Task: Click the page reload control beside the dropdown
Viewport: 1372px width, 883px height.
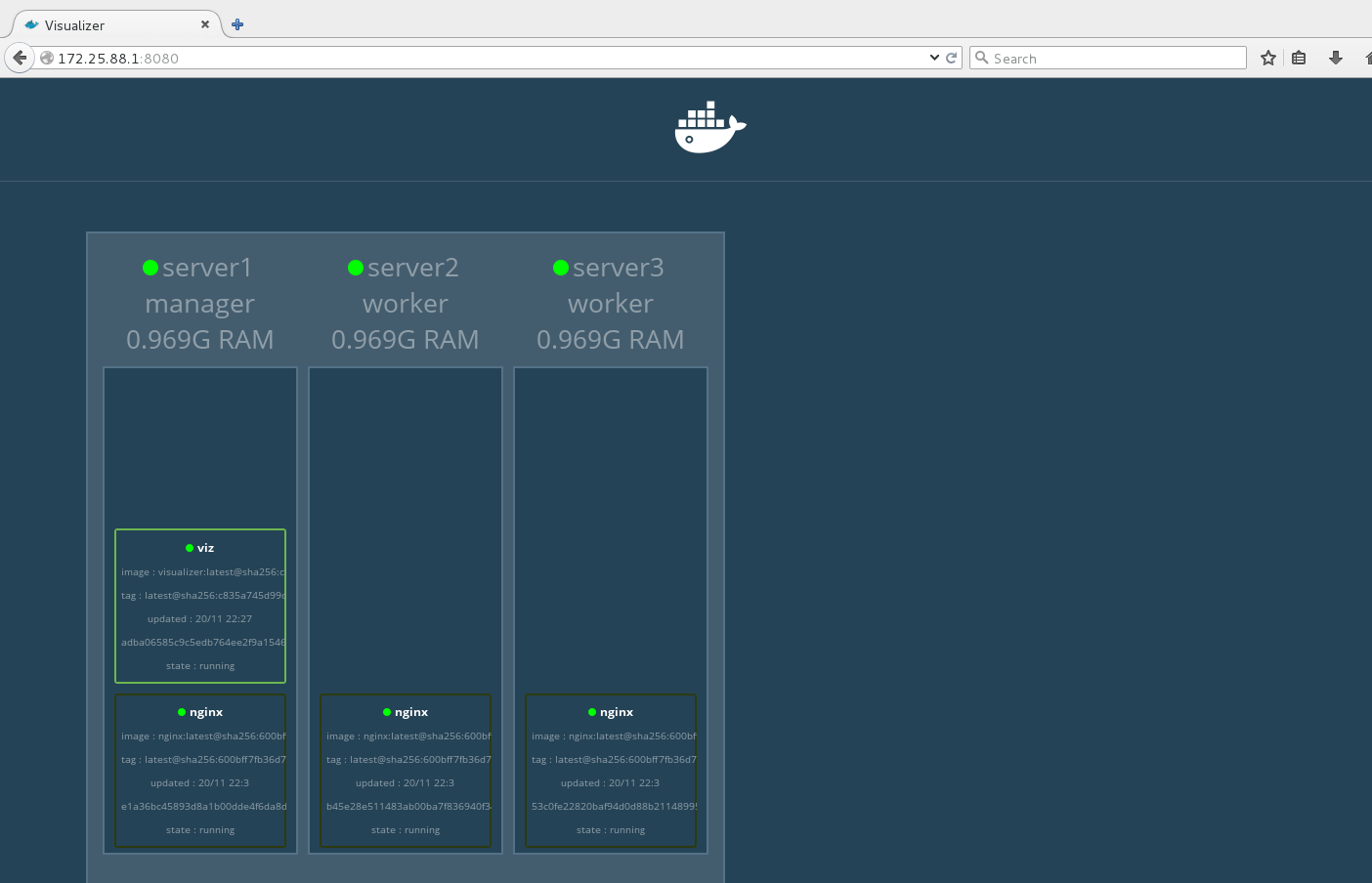Action: tap(951, 58)
